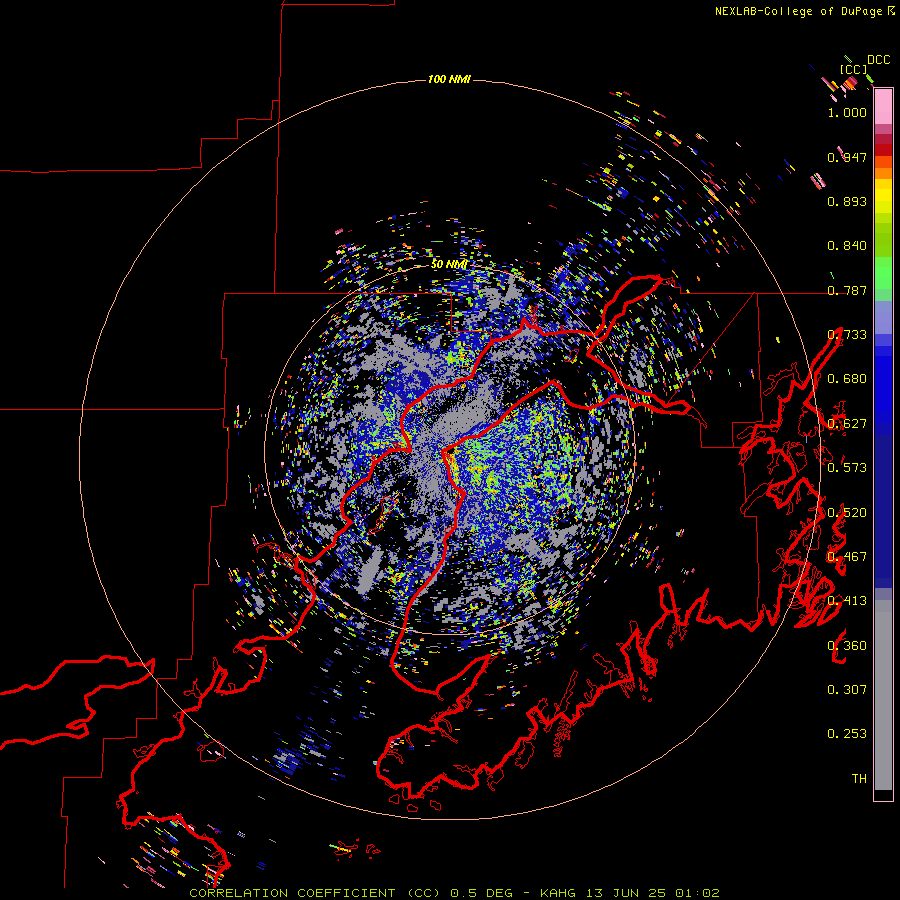
Task: Click the 0.840 scale value
Action: (847, 246)
